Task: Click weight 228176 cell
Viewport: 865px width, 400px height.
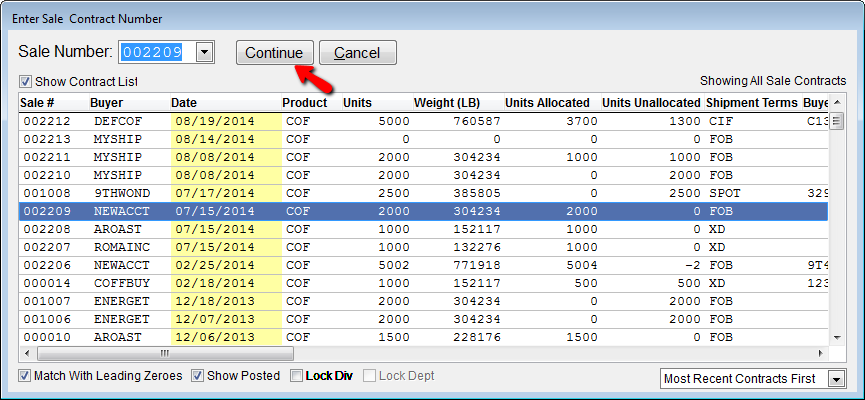Action: (x=458, y=337)
